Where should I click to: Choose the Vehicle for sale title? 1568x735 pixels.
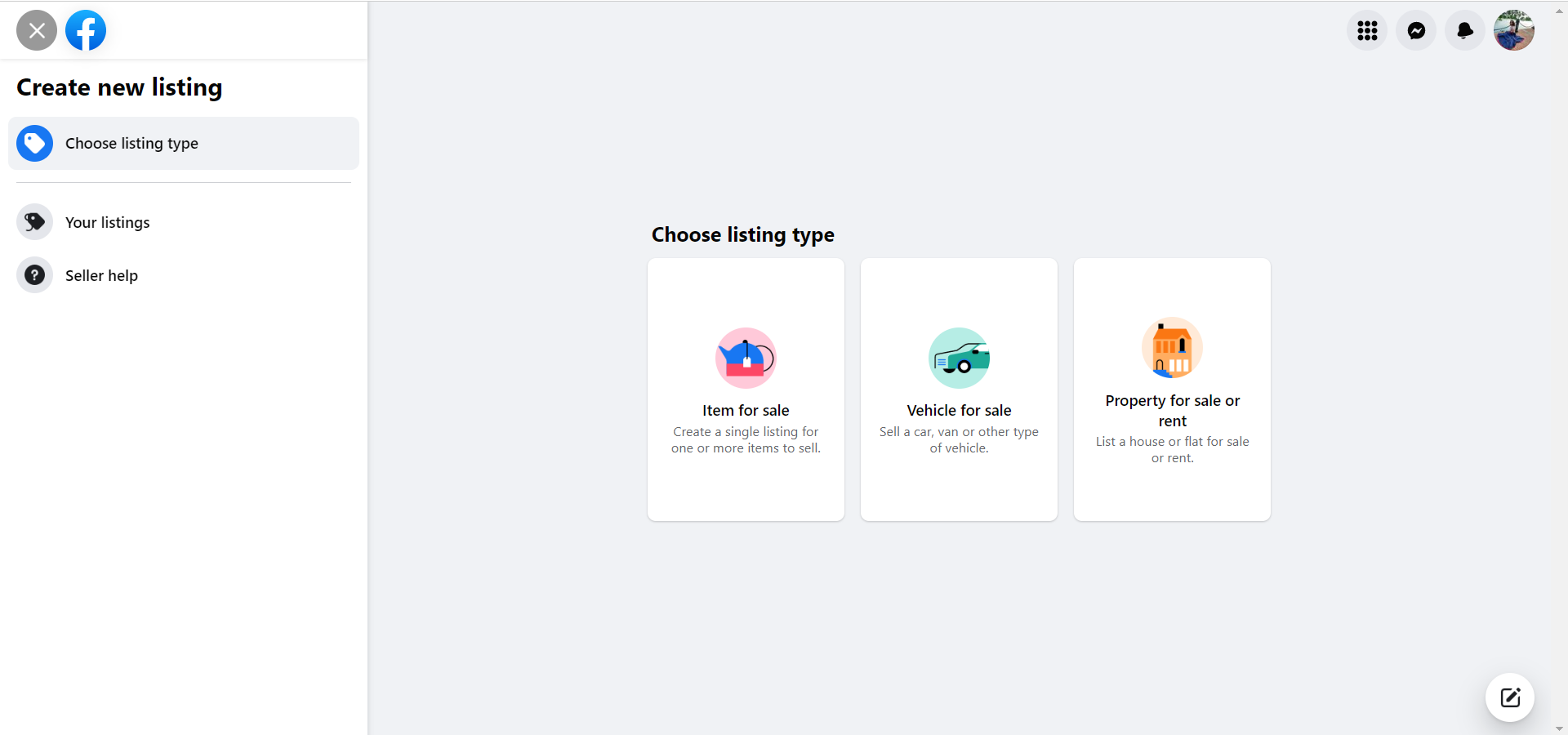pyautogui.click(x=959, y=411)
